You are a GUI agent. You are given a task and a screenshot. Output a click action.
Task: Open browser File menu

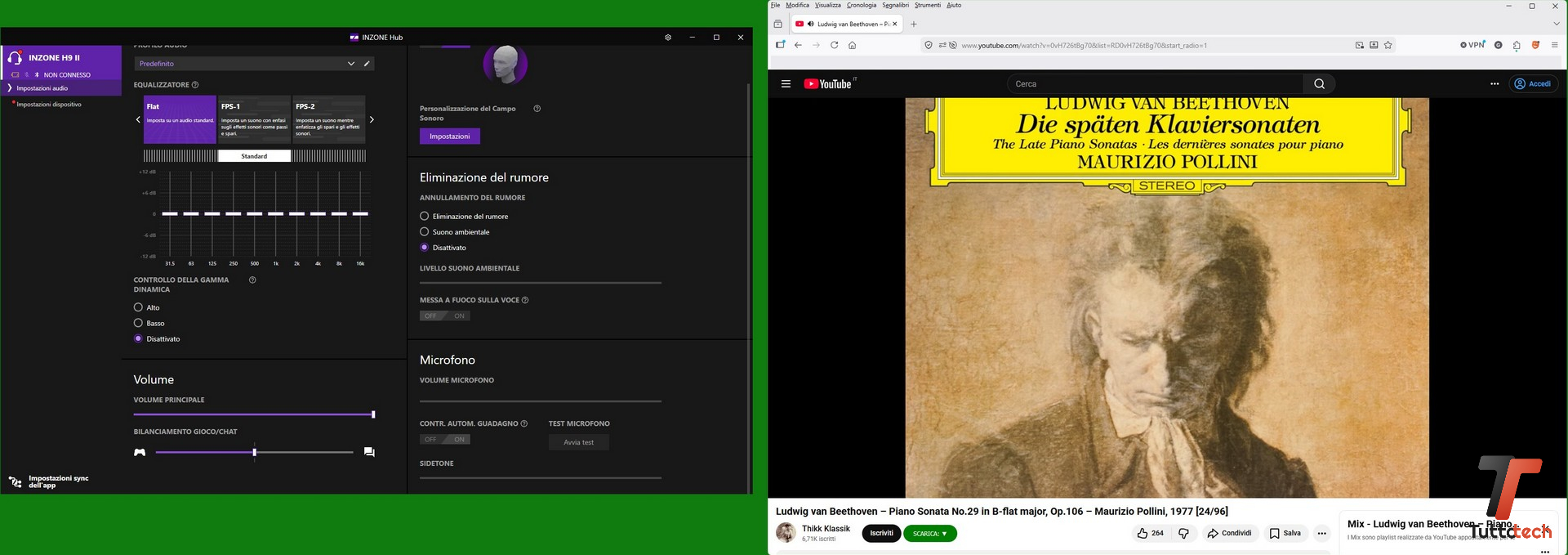pos(775,5)
